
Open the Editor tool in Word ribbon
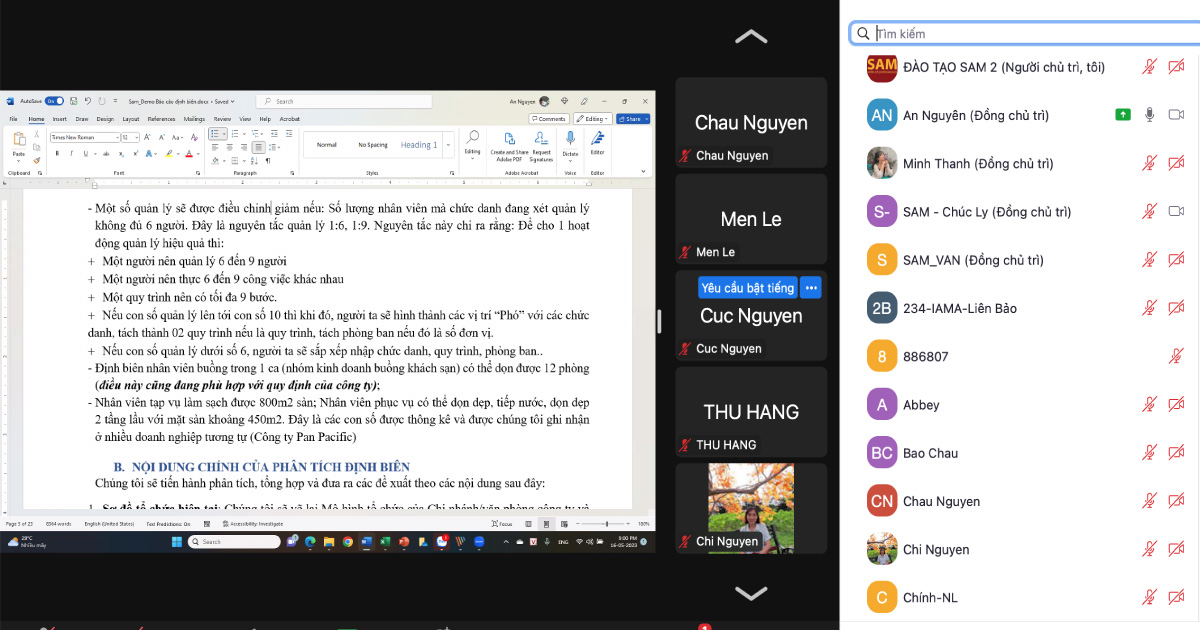(x=597, y=140)
